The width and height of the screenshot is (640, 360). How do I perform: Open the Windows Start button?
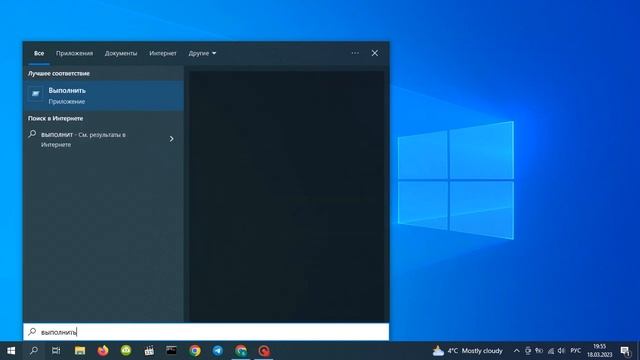pos(11,351)
